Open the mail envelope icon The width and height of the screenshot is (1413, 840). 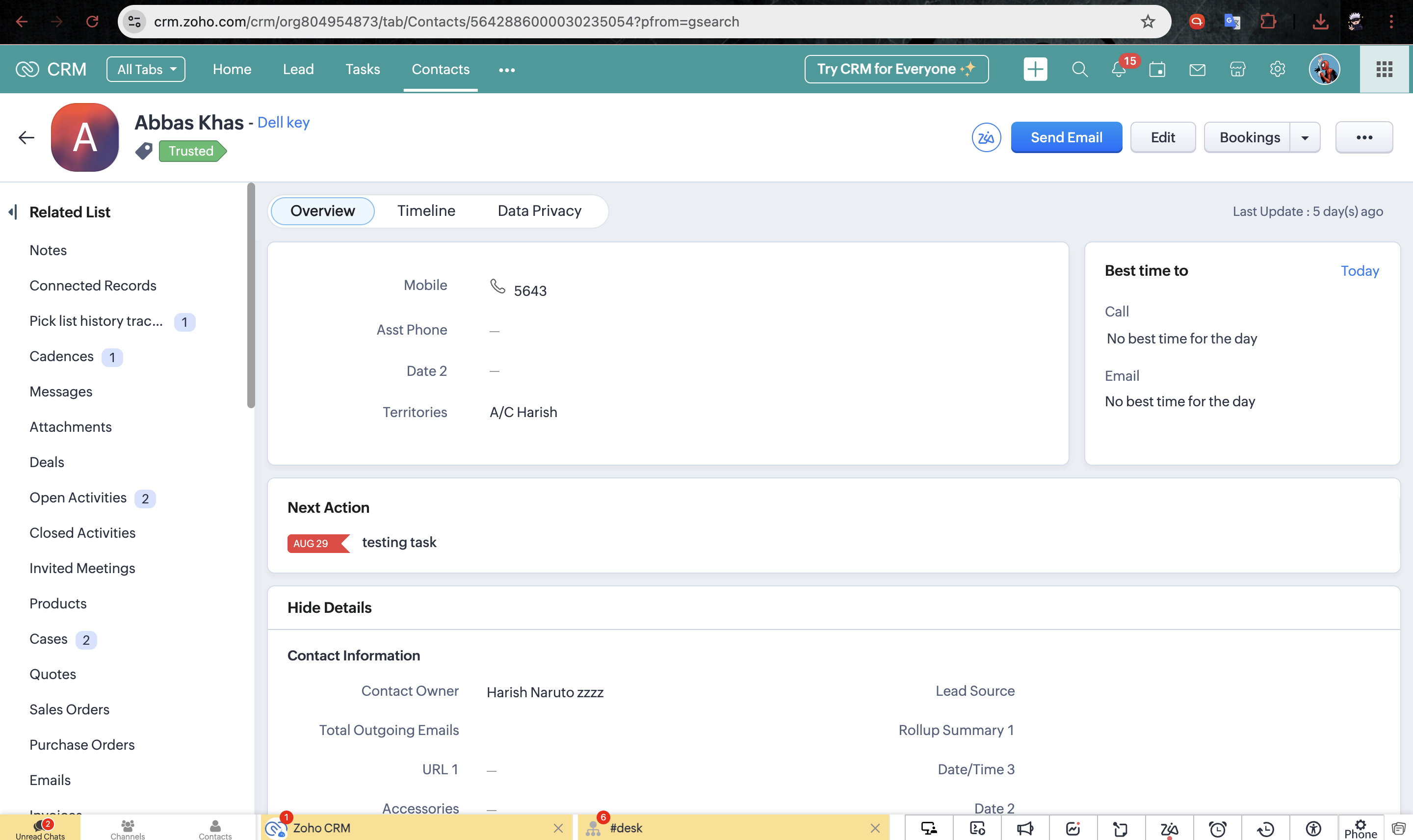(1197, 70)
